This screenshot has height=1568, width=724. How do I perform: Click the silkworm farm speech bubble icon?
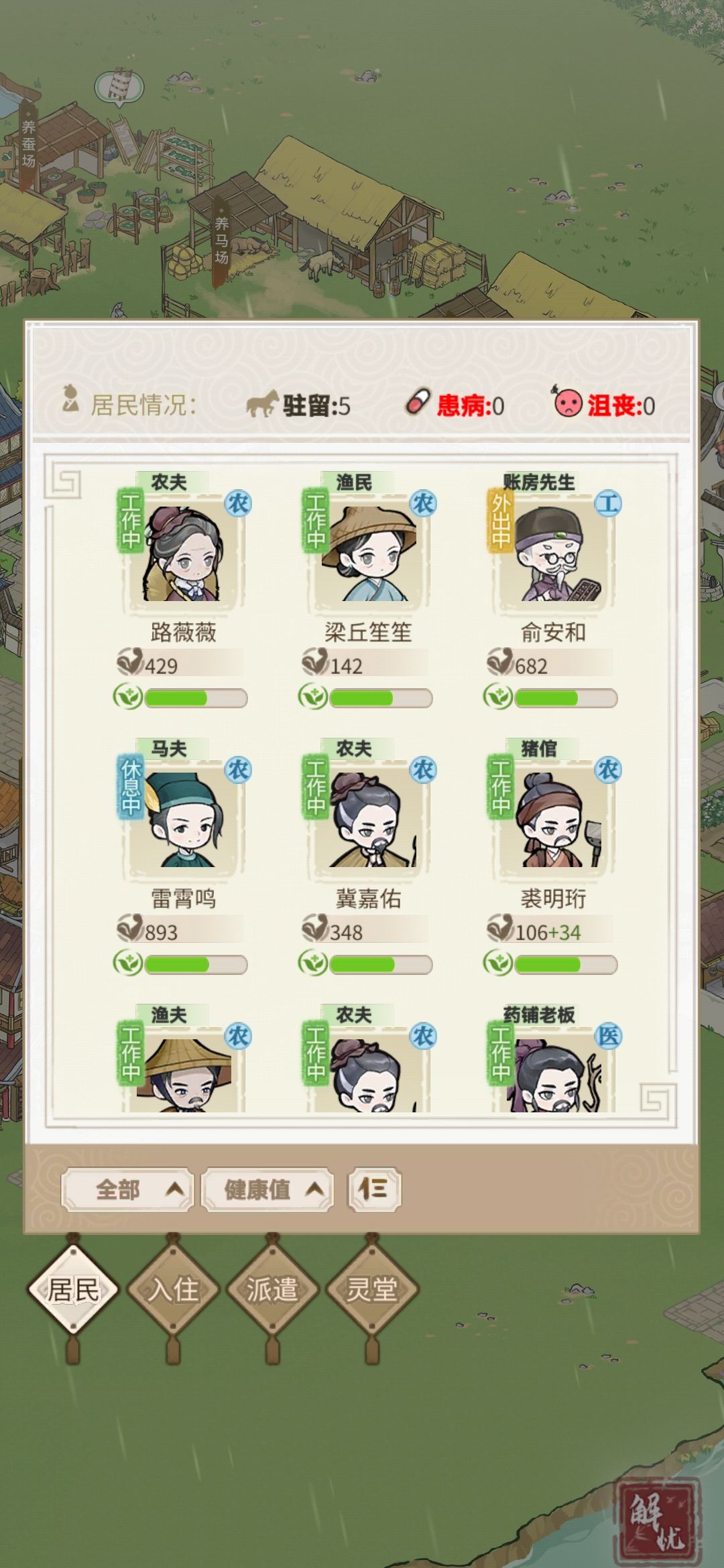coord(119,87)
